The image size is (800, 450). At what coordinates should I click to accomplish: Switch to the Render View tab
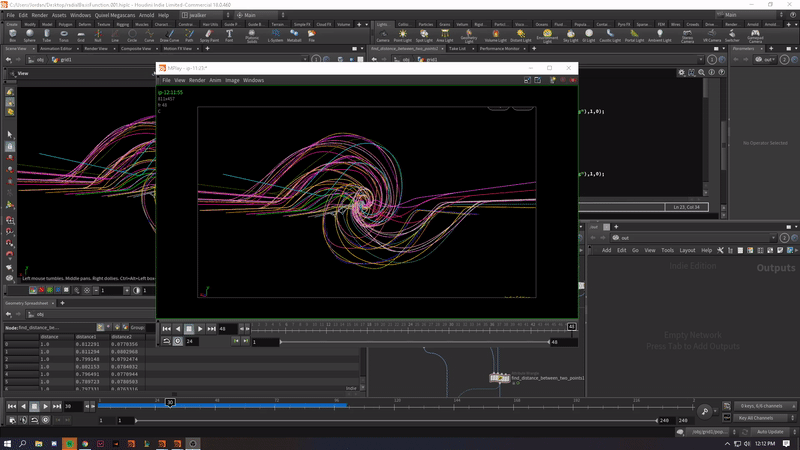click(x=98, y=47)
